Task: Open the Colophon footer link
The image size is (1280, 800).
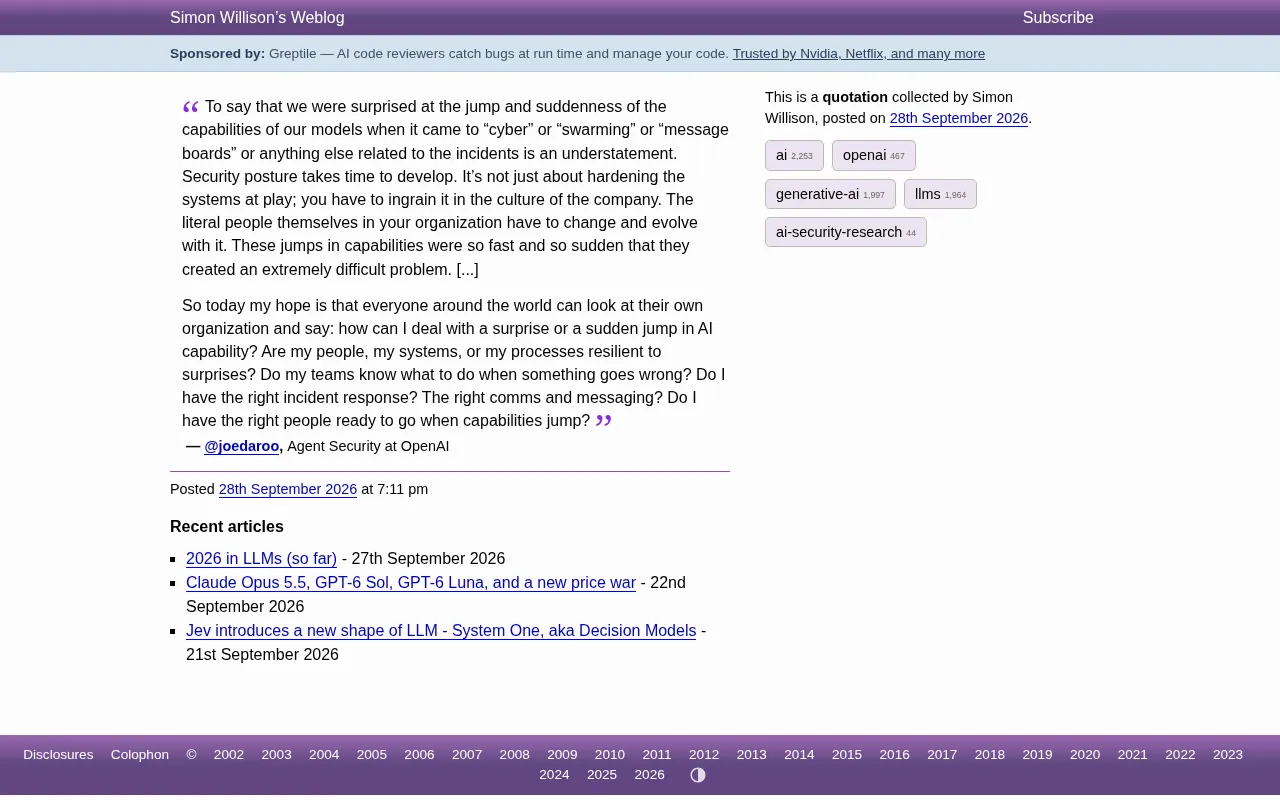Action: [x=140, y=755]
